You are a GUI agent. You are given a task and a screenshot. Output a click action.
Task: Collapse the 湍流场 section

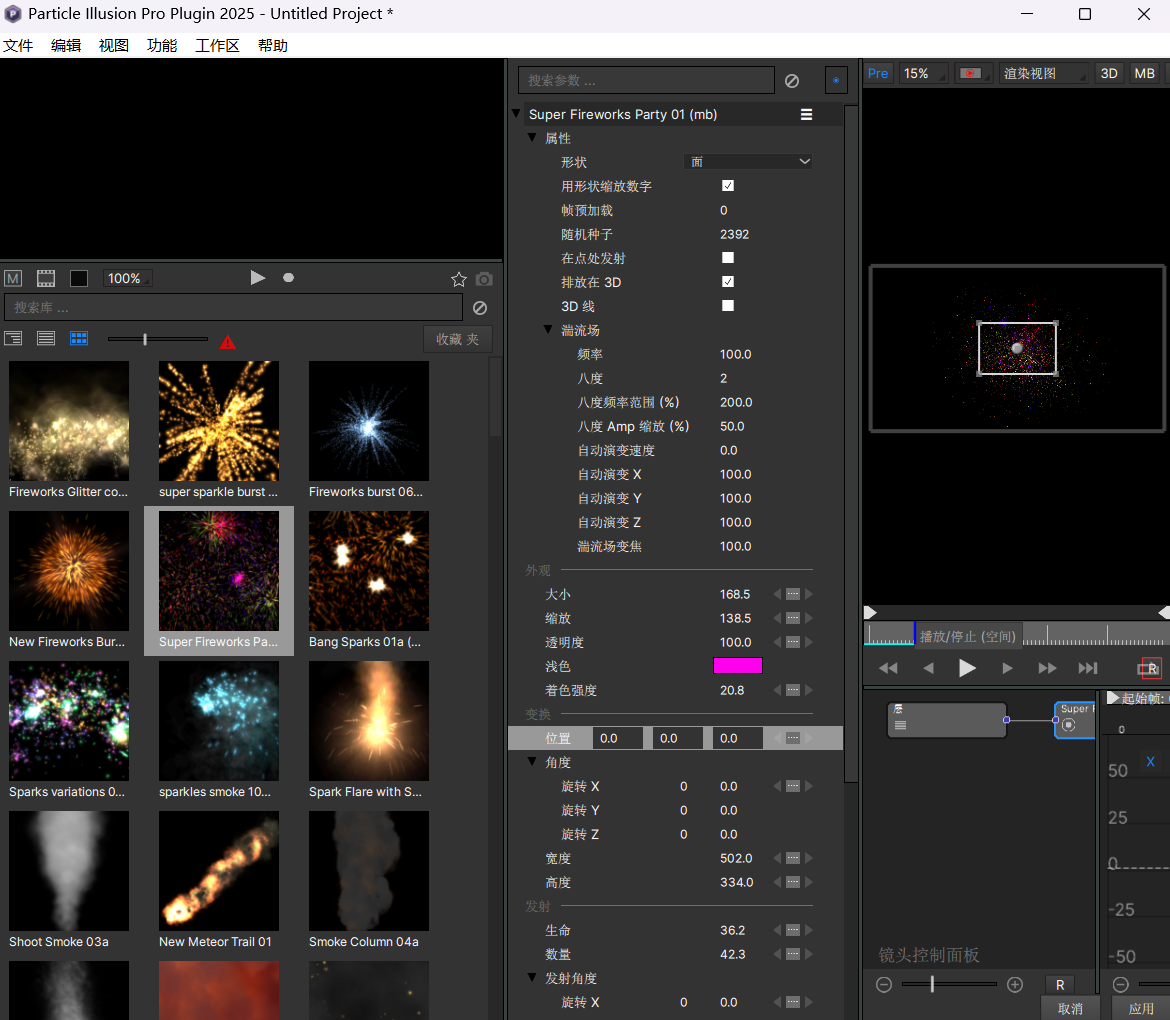(x=548, y=329)
